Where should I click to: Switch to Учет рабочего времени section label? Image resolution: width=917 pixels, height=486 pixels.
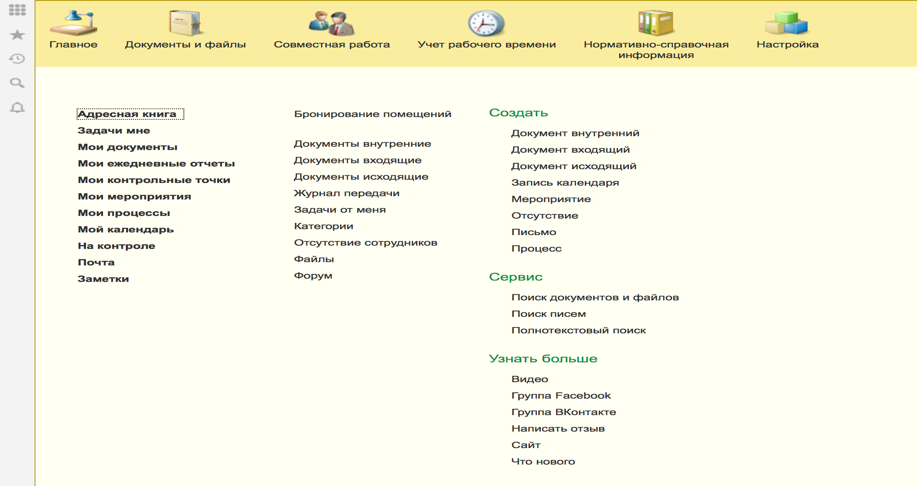pyautogui.click(x=487, y=44)
